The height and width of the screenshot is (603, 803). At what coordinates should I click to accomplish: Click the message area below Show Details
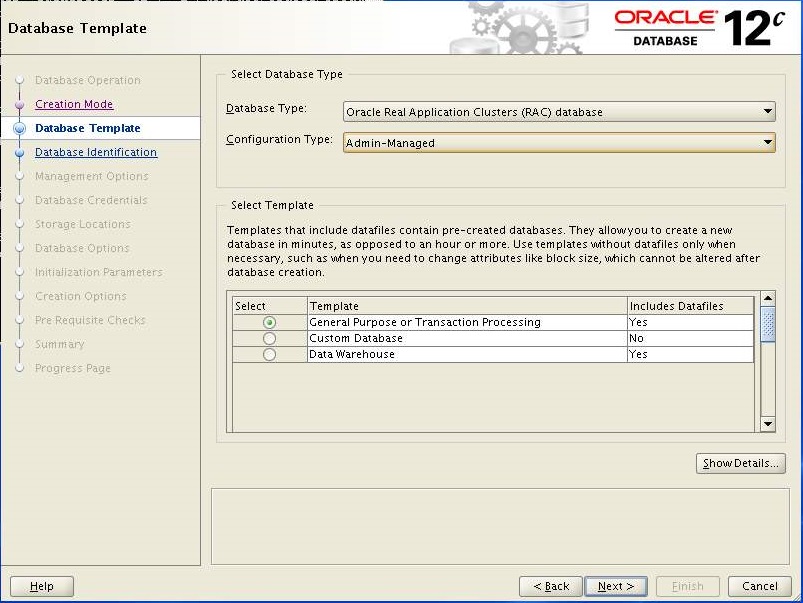(500, 527)
